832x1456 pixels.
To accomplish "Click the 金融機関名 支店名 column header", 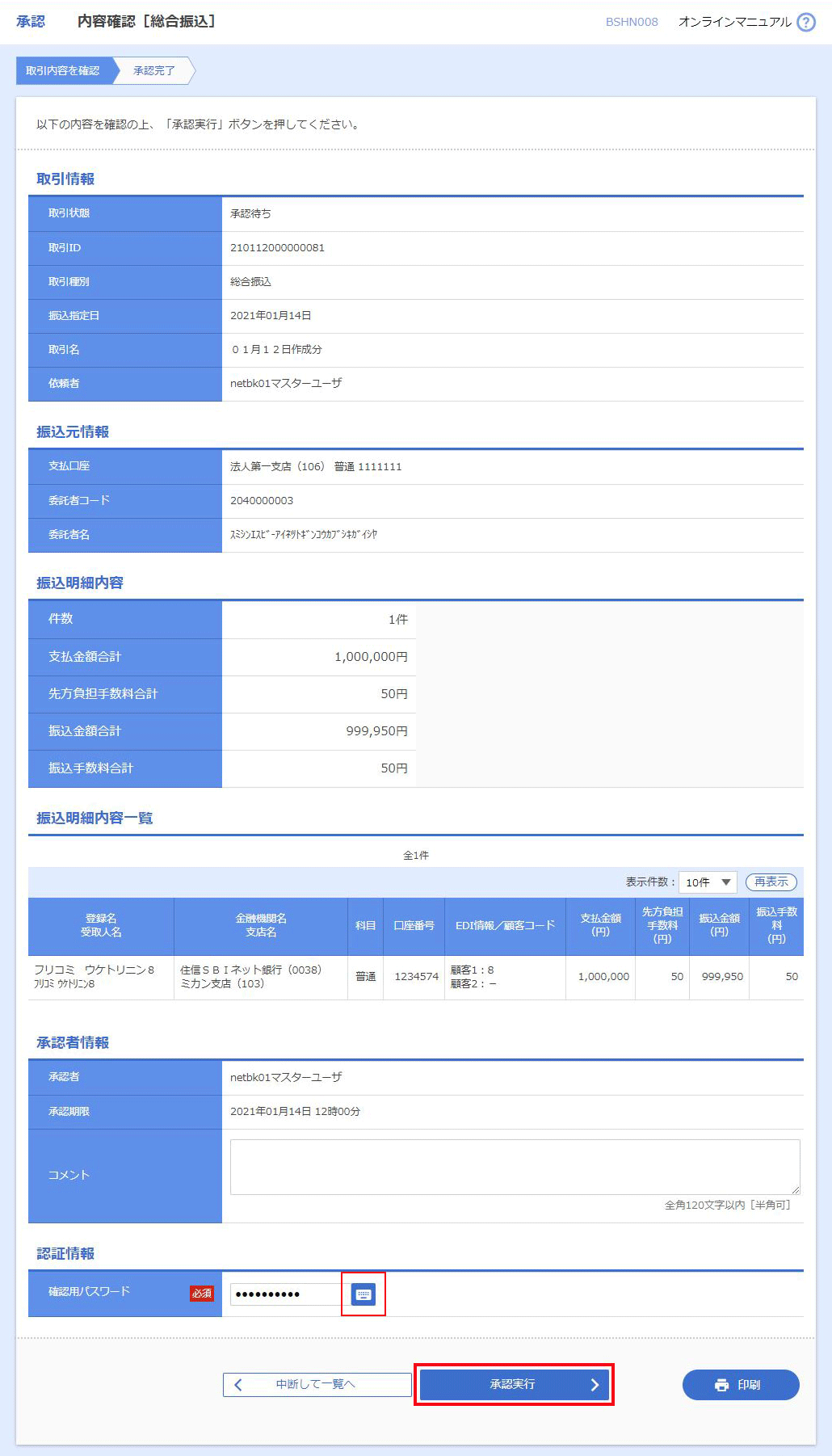I will [261, 925].
